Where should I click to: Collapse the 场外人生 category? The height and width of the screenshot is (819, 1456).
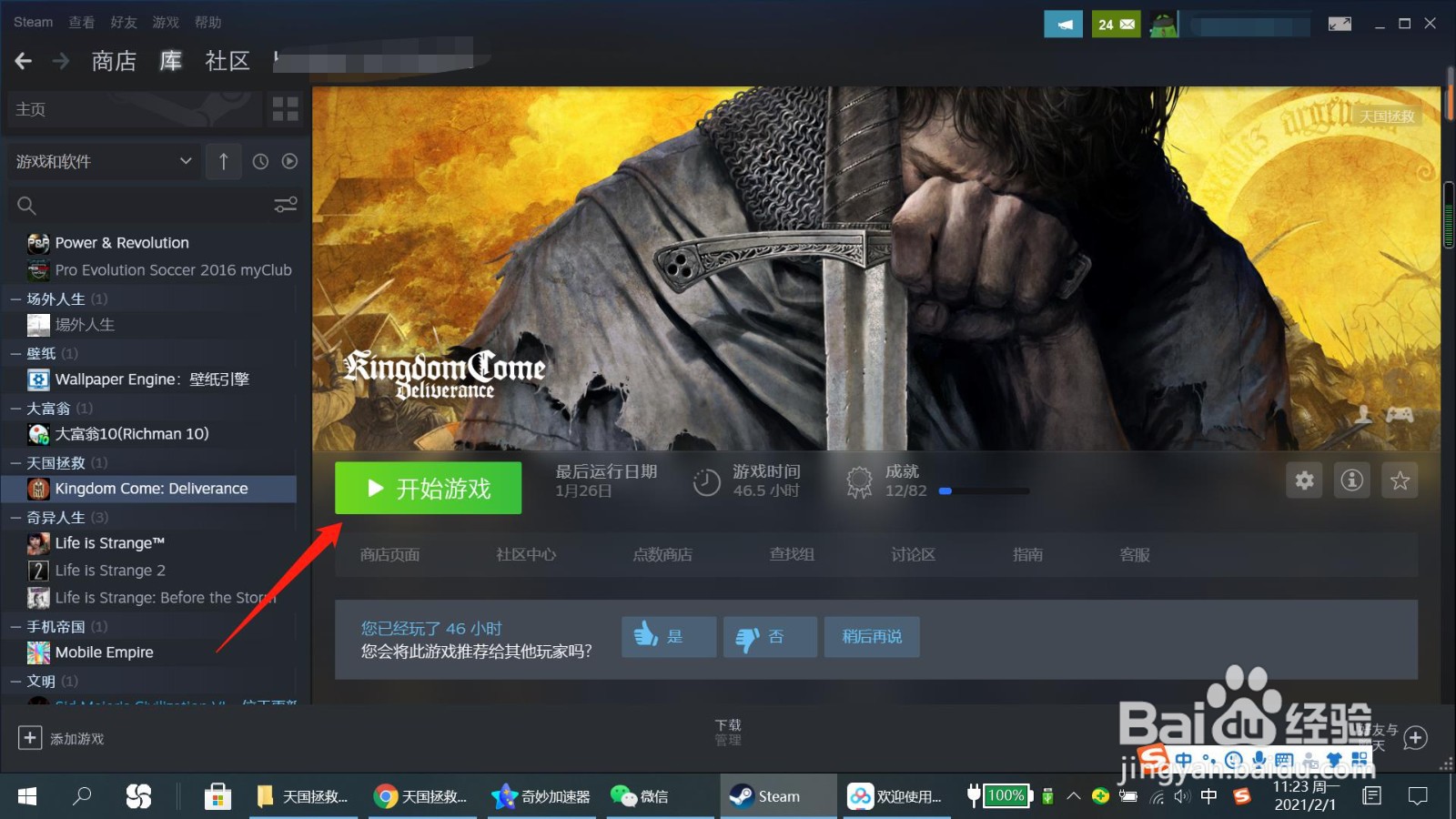click(x=16, y=298)
